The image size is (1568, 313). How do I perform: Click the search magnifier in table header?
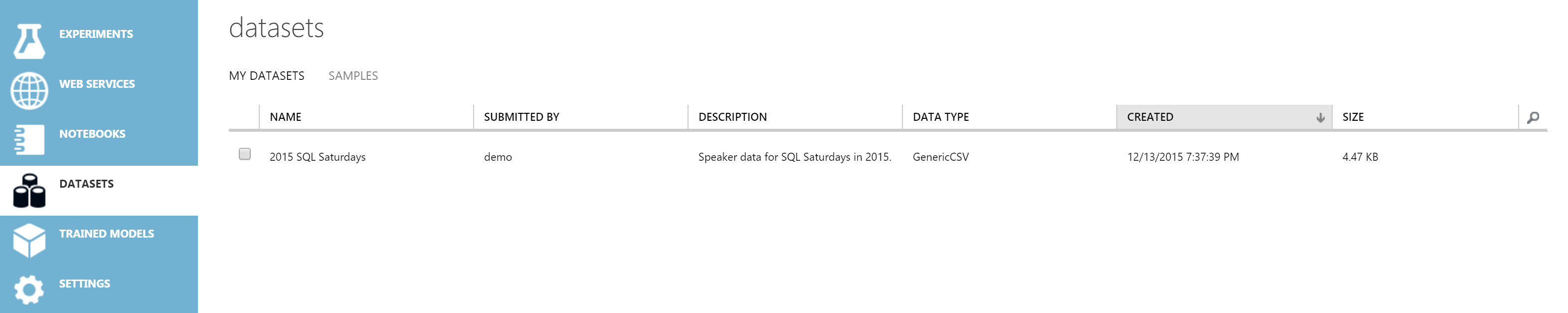[x=1533, y=117]
